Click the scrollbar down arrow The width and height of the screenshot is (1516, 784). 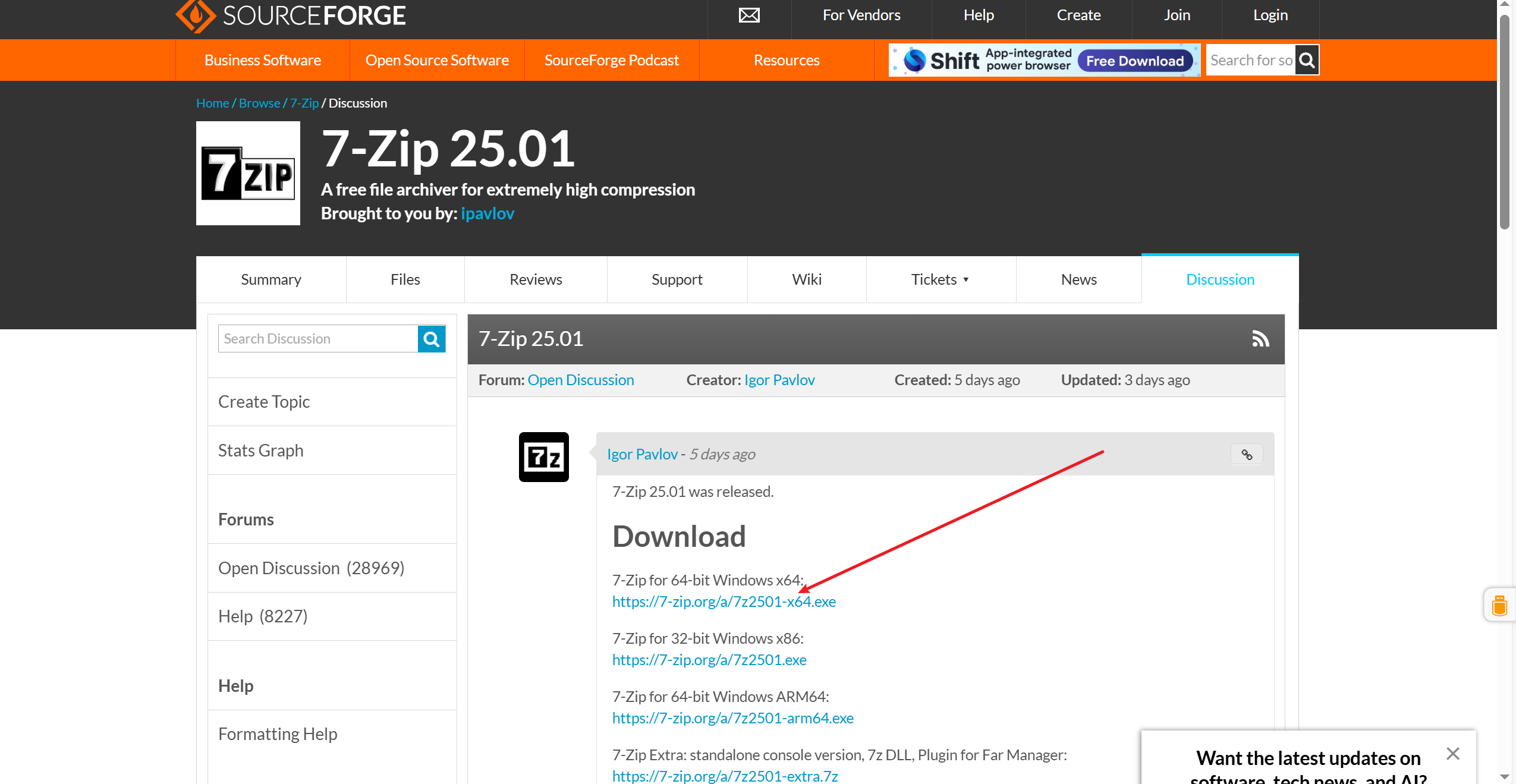point(1505,777)
